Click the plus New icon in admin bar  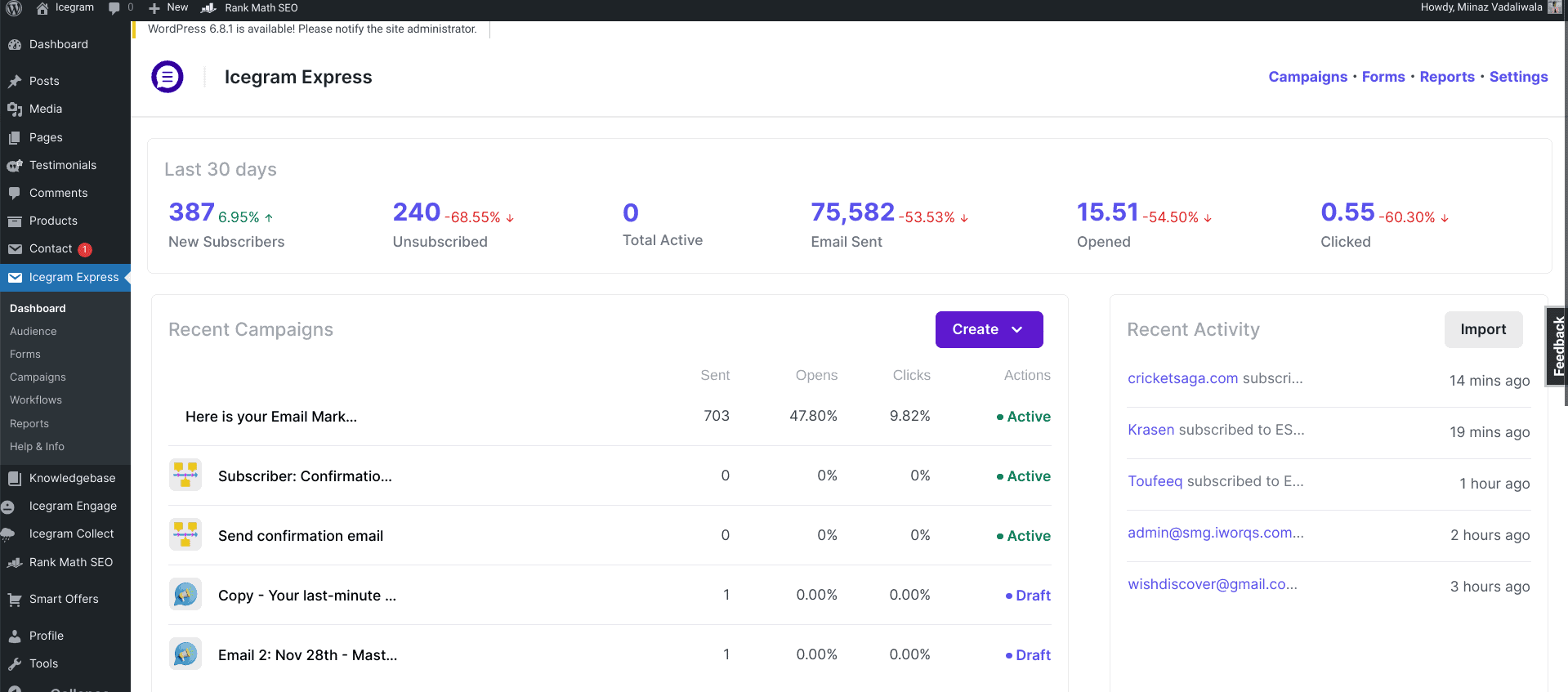coord(154,8)
